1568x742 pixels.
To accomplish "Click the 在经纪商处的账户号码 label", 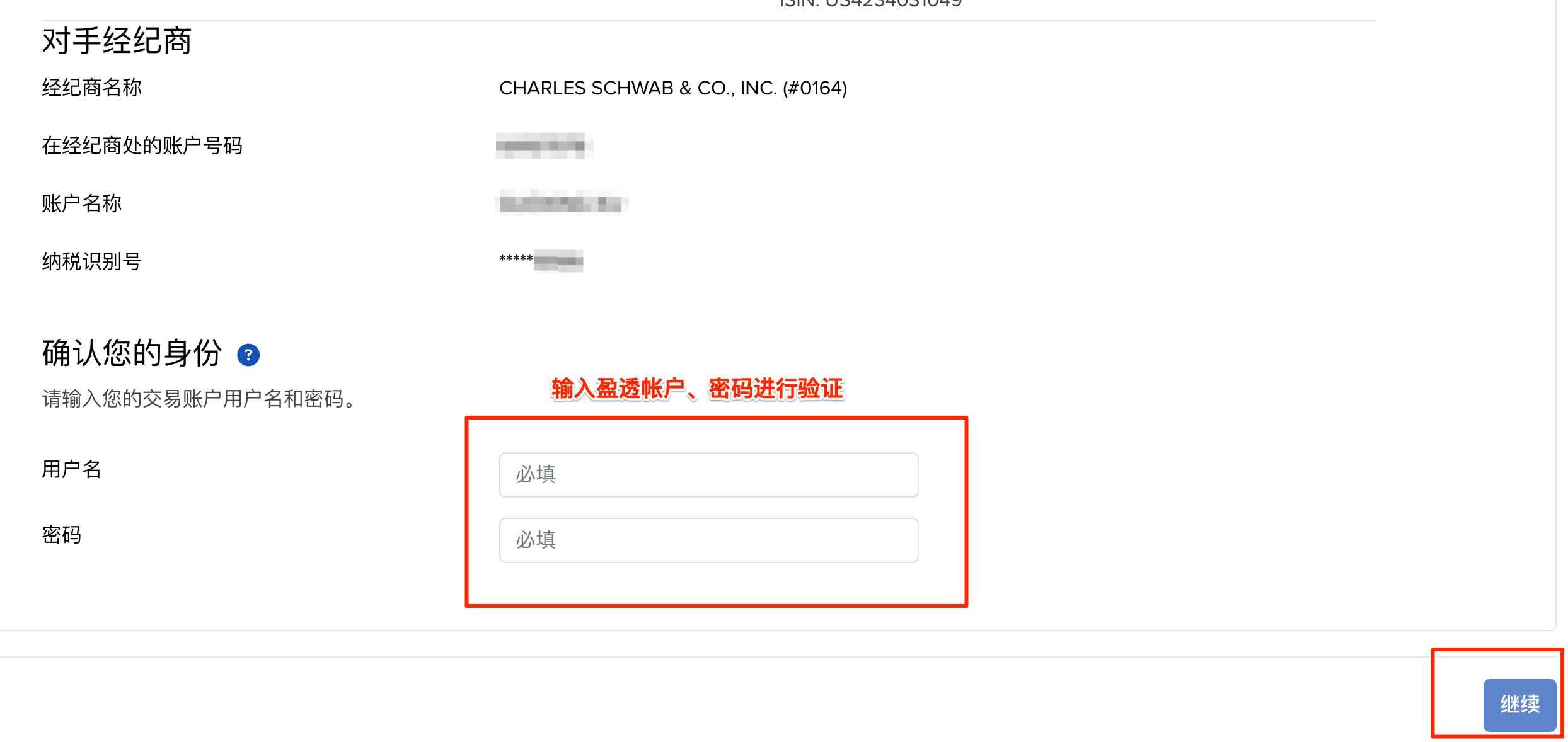I will point(142,146).
